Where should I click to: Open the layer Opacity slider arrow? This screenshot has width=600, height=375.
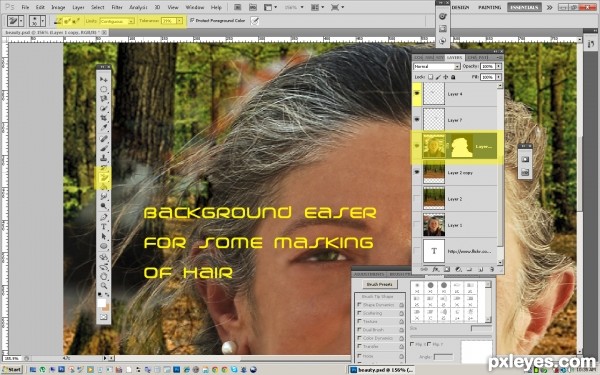tap(498, 66)
